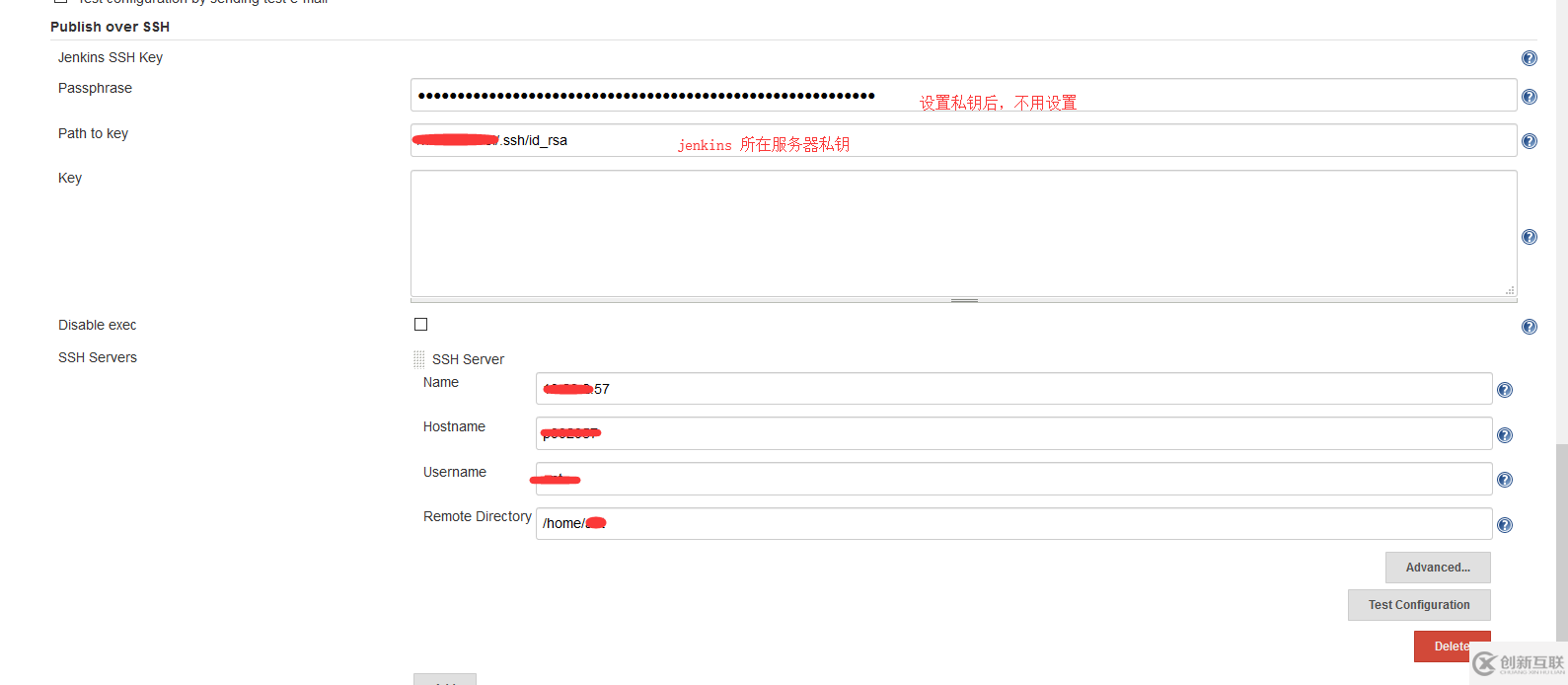Screen dimensions: 1568x685
Task: Focus the Username input field
Action: click(1013, 479)
